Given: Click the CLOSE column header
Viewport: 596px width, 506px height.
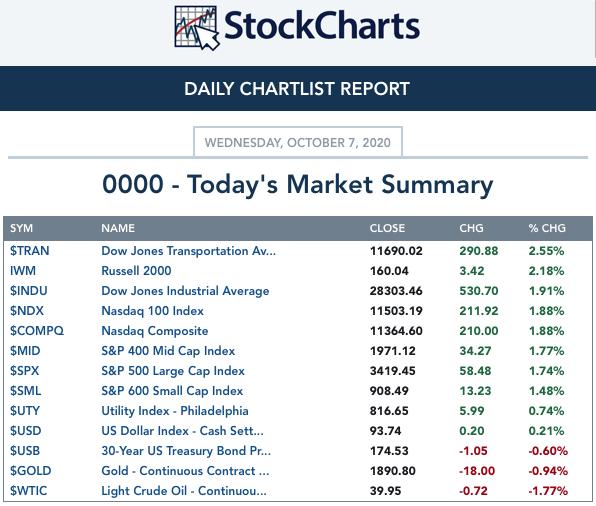Looking at the screenshot, I should (x=387, y=228).
